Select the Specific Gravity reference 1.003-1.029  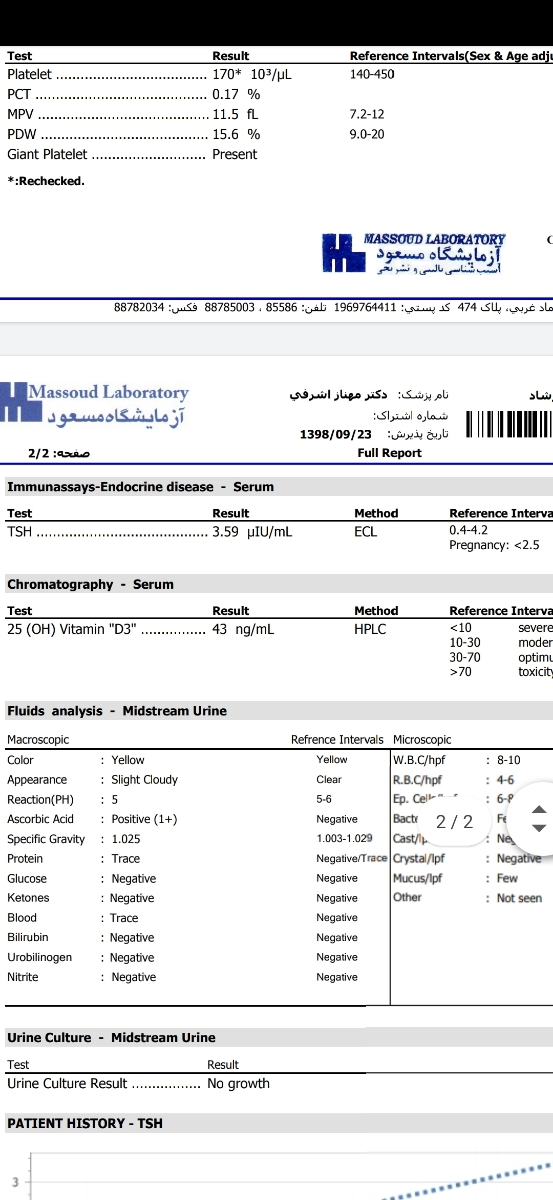click(x=344, y=839)
